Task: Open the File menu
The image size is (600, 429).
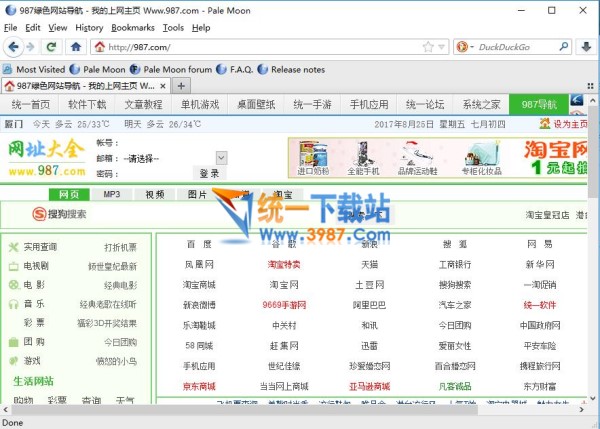Action: click(x=10, y=28)
